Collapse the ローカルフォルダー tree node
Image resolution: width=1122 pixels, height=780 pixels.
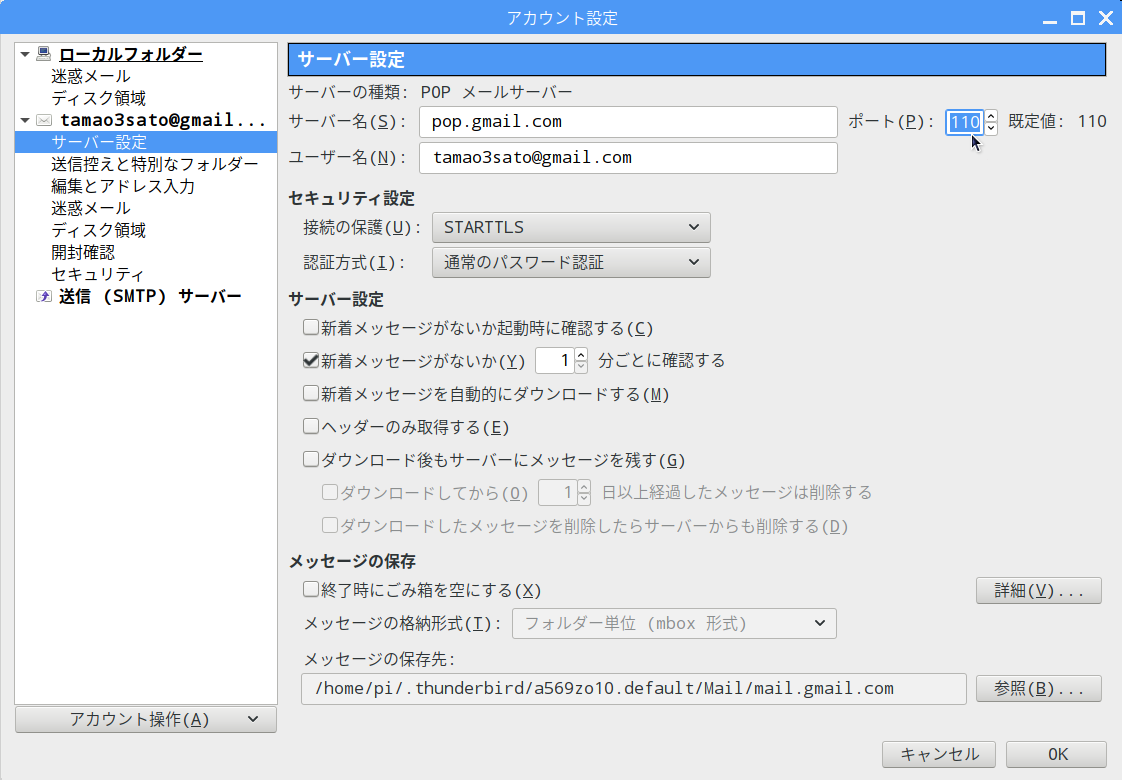pyautogui.click(x=25, y=54)
